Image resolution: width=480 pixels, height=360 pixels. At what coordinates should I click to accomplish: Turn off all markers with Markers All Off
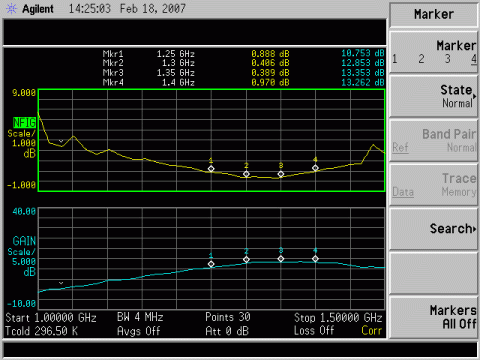click(434, 317)
